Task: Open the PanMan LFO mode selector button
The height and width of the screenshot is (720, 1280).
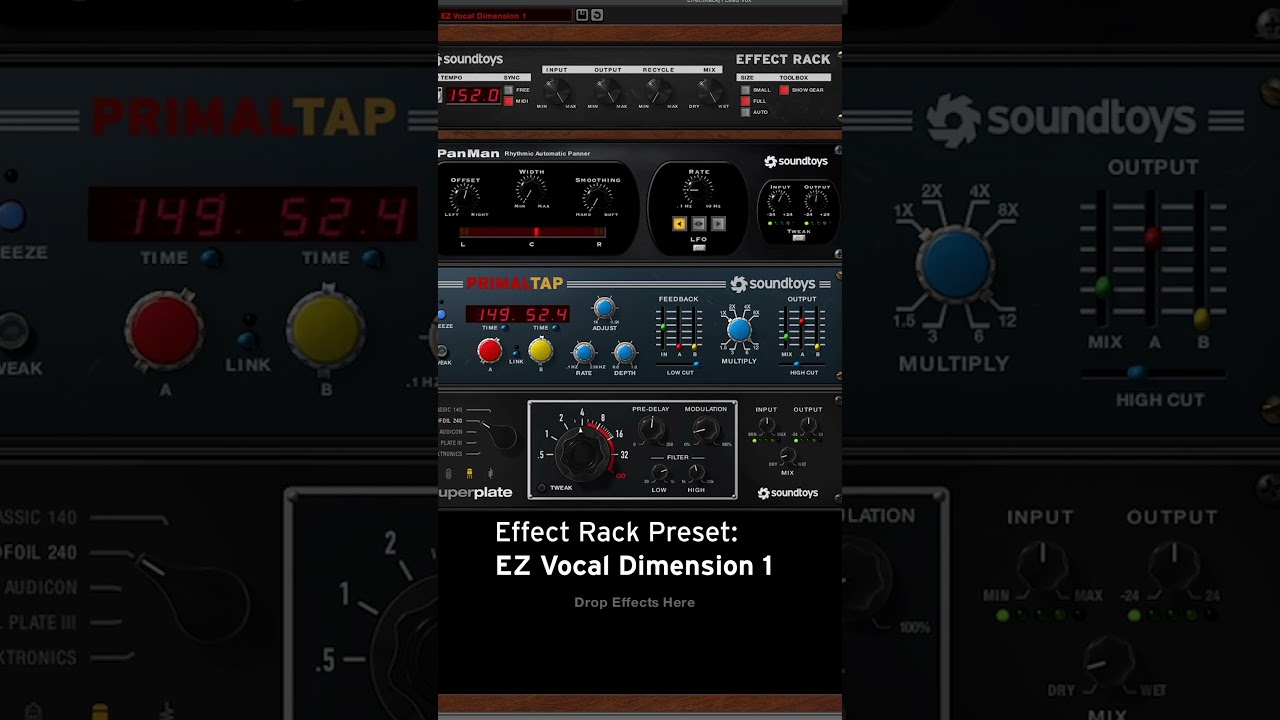Action: pos(699,247)
